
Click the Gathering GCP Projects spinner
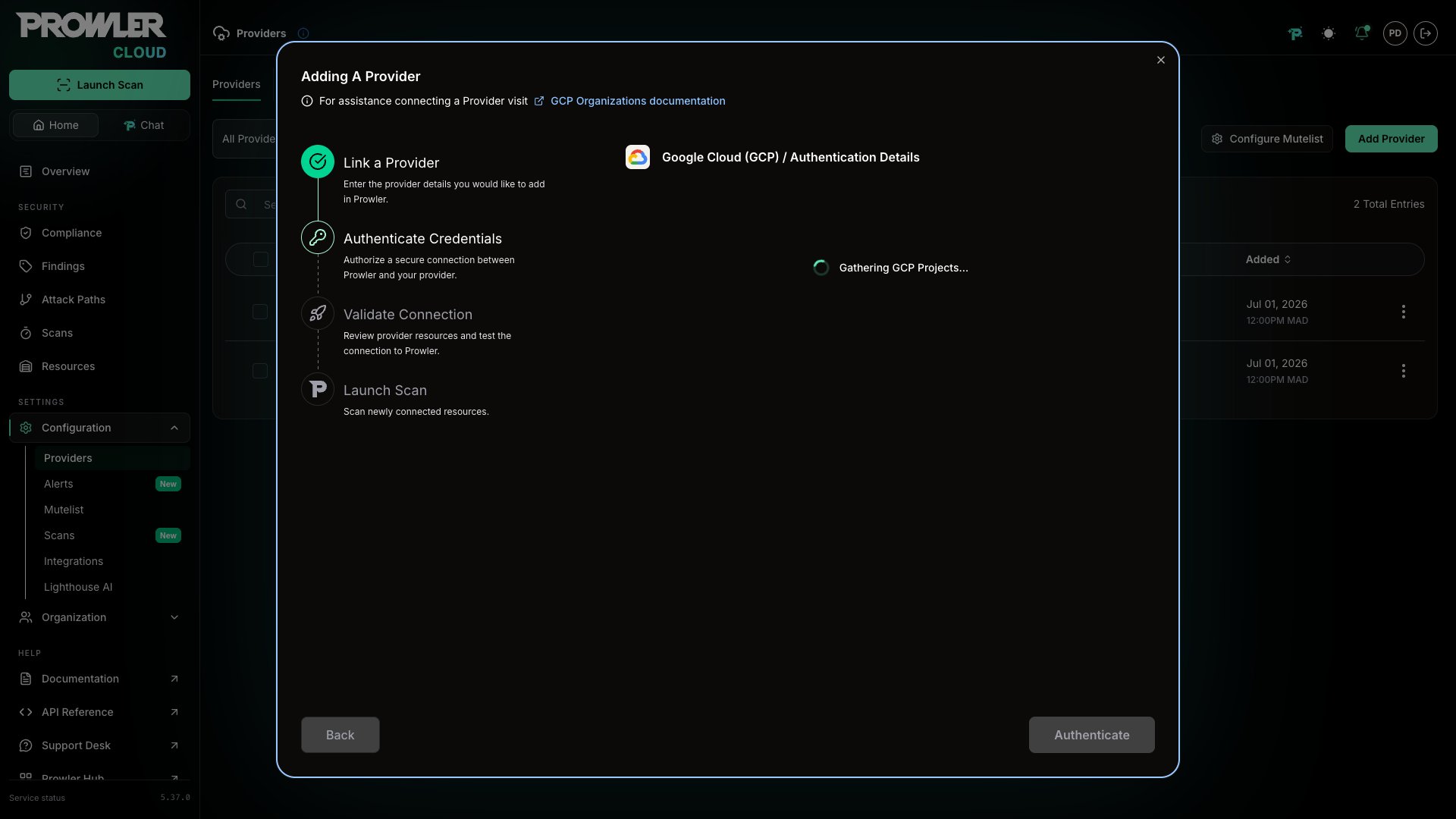click(x=821, y=268)
